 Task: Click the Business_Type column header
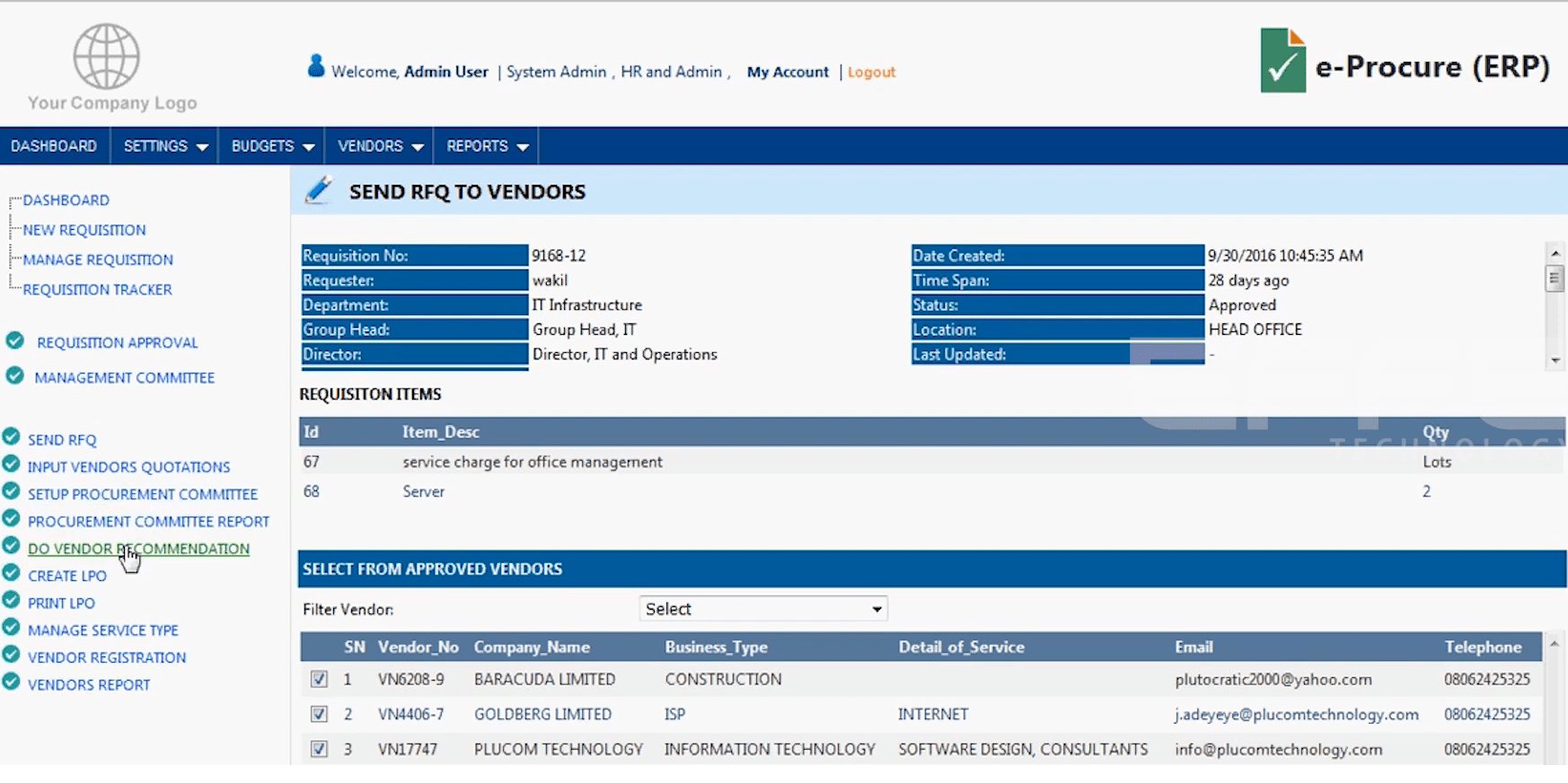tap(717, 647)
